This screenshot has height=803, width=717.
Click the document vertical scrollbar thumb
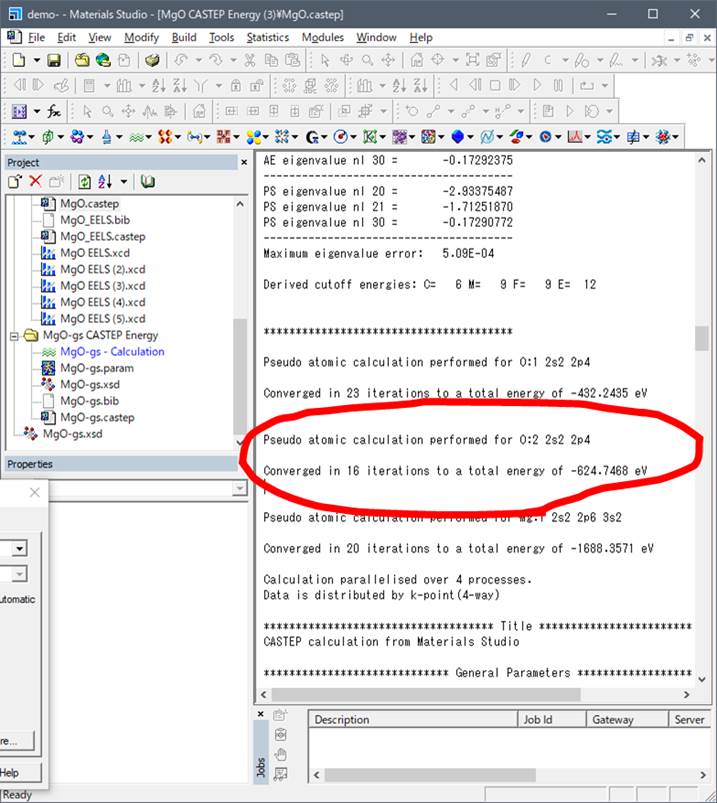[x=702, y=338]
